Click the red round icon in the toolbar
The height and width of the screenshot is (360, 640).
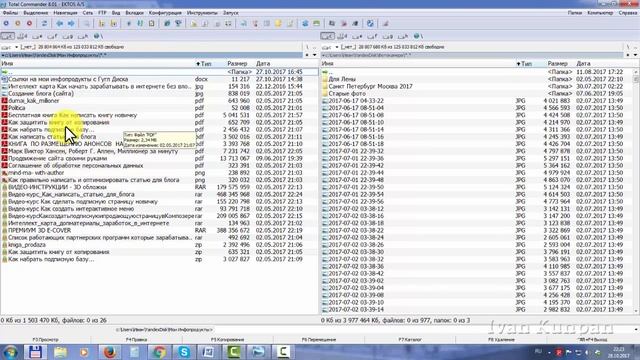(29, 23)
